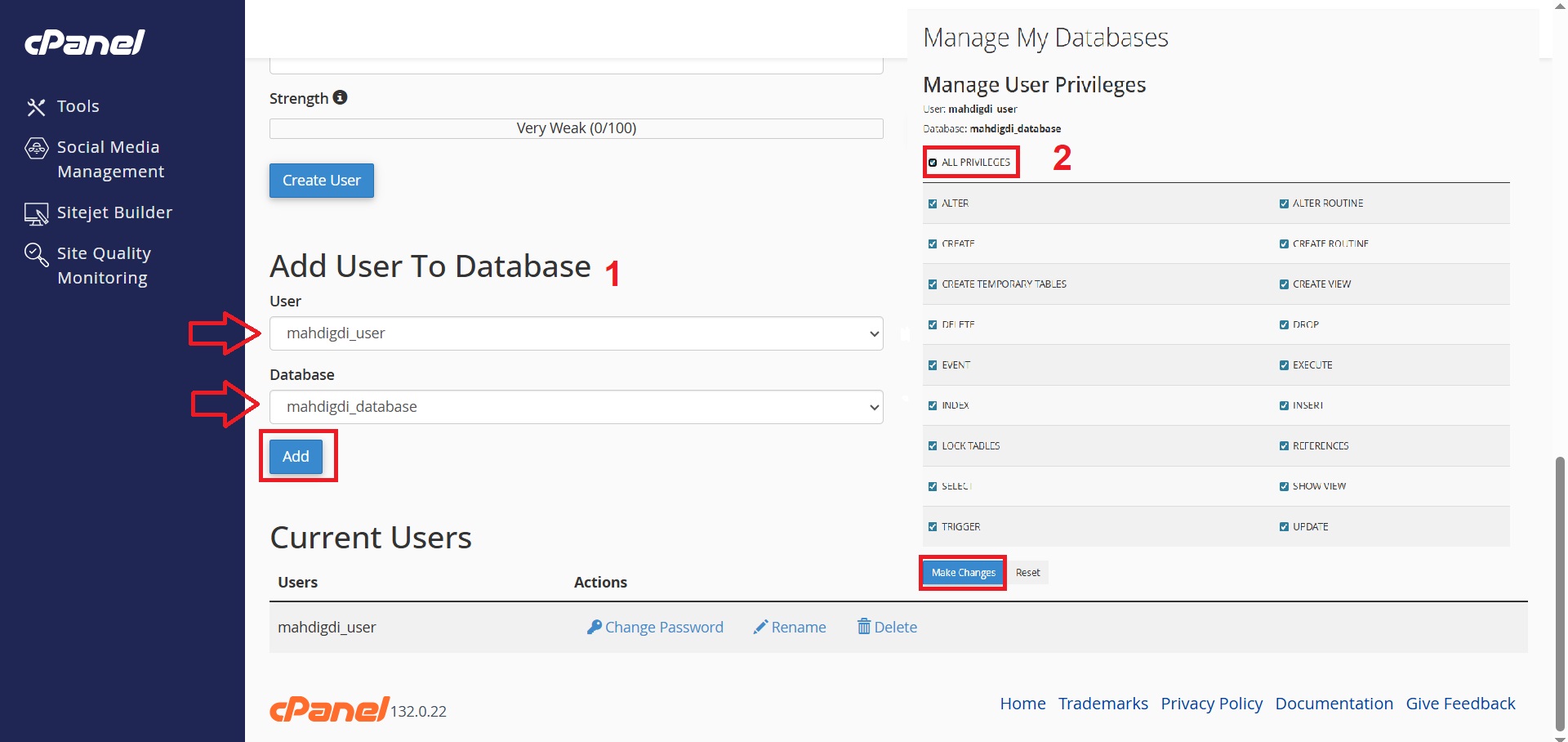Click the pencil icon for Rename
The height and width of the screenshot is (742, 1568).
(760, 627)
